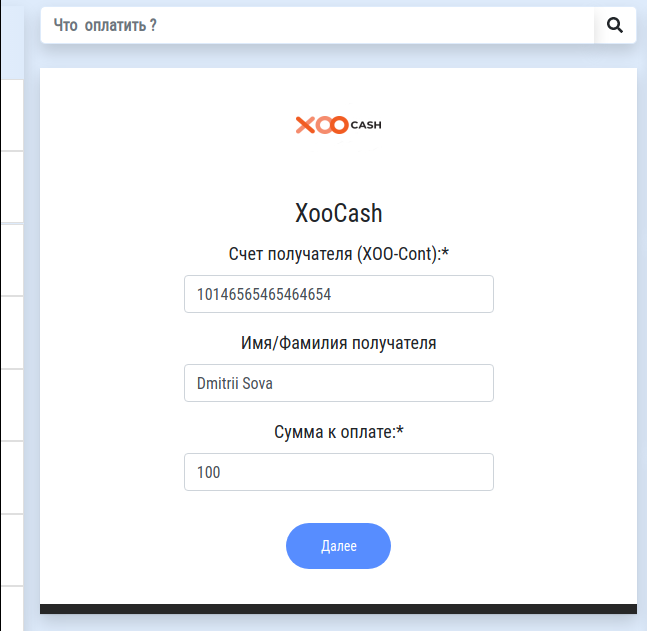Click the 'Имя/Фамилия получателя' label
This screenshot has width=647, height=631.
tap(339, 343)
